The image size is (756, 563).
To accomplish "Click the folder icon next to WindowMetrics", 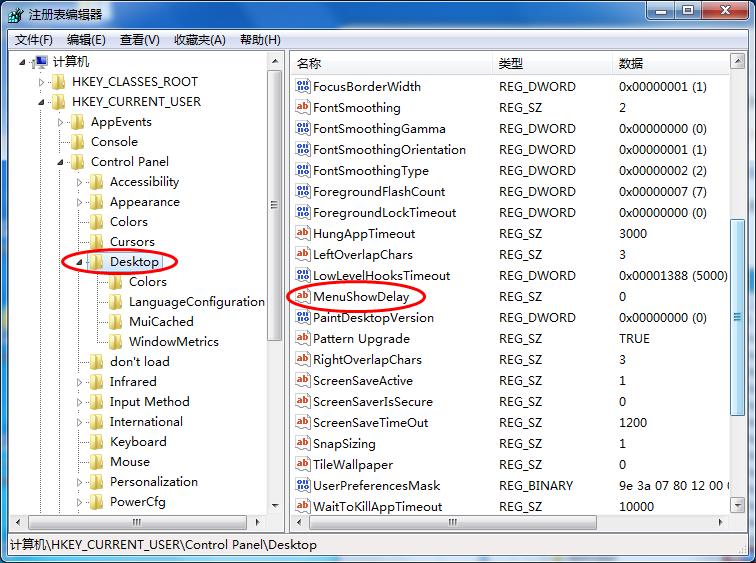I will tap(116, 342).
